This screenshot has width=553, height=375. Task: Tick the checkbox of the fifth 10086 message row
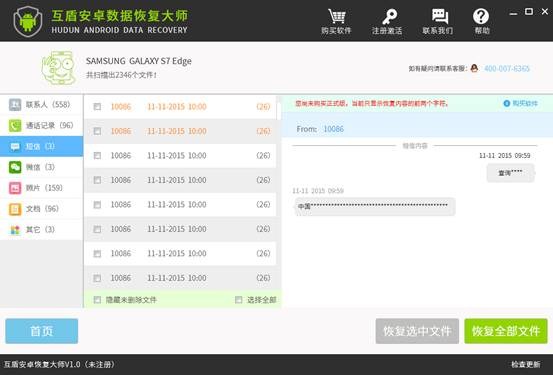(x=97, y=205)
